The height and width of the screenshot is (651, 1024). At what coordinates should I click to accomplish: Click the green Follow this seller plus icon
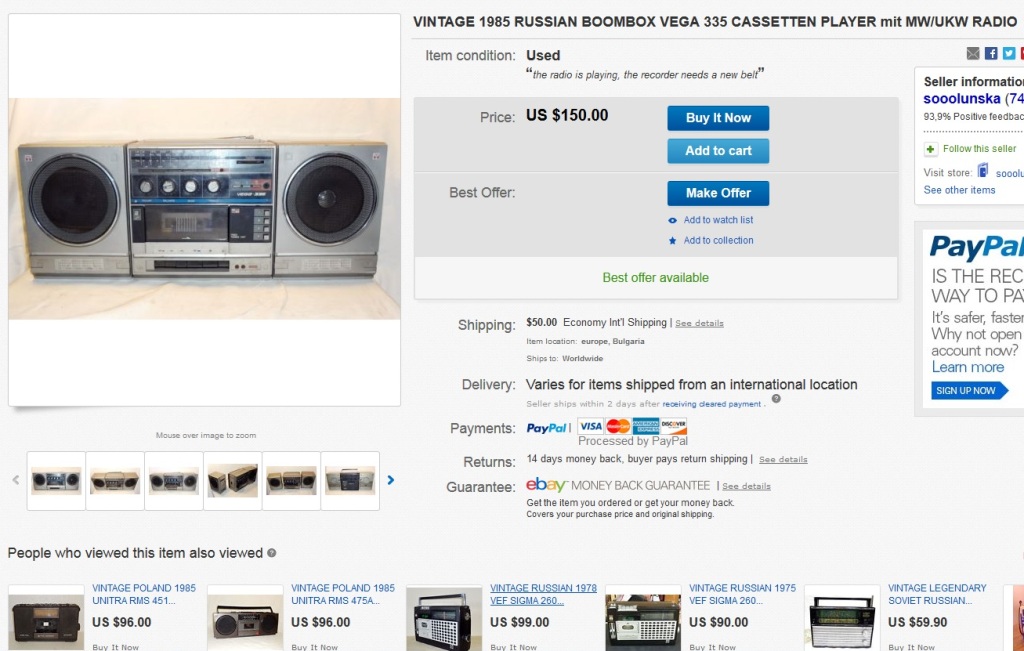(x=931, y=150)
